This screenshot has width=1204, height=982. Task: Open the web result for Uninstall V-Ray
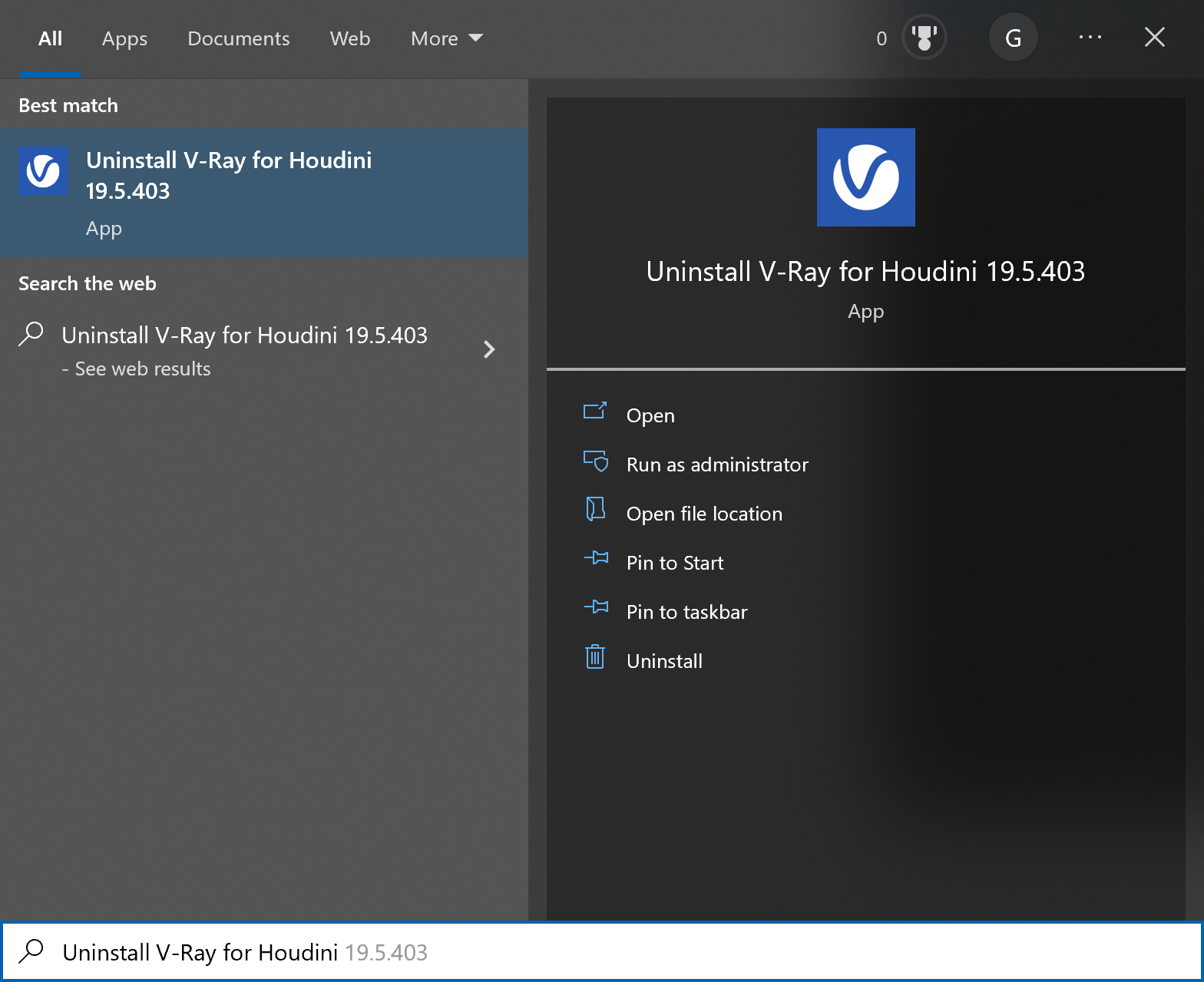pos(264,351)
